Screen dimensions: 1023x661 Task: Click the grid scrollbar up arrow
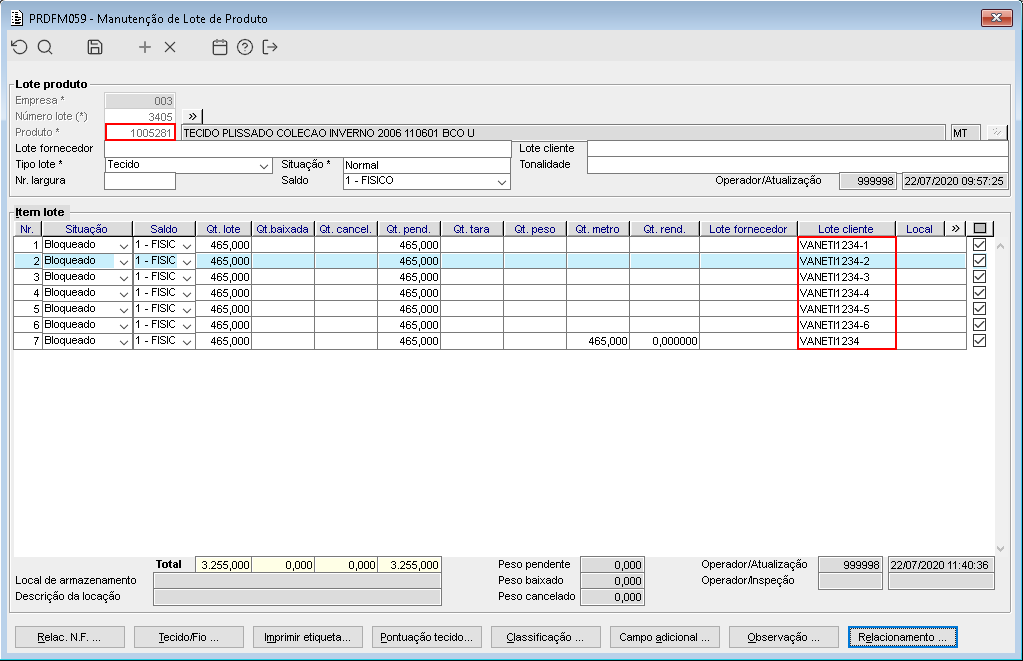[x=1001, y=246]
